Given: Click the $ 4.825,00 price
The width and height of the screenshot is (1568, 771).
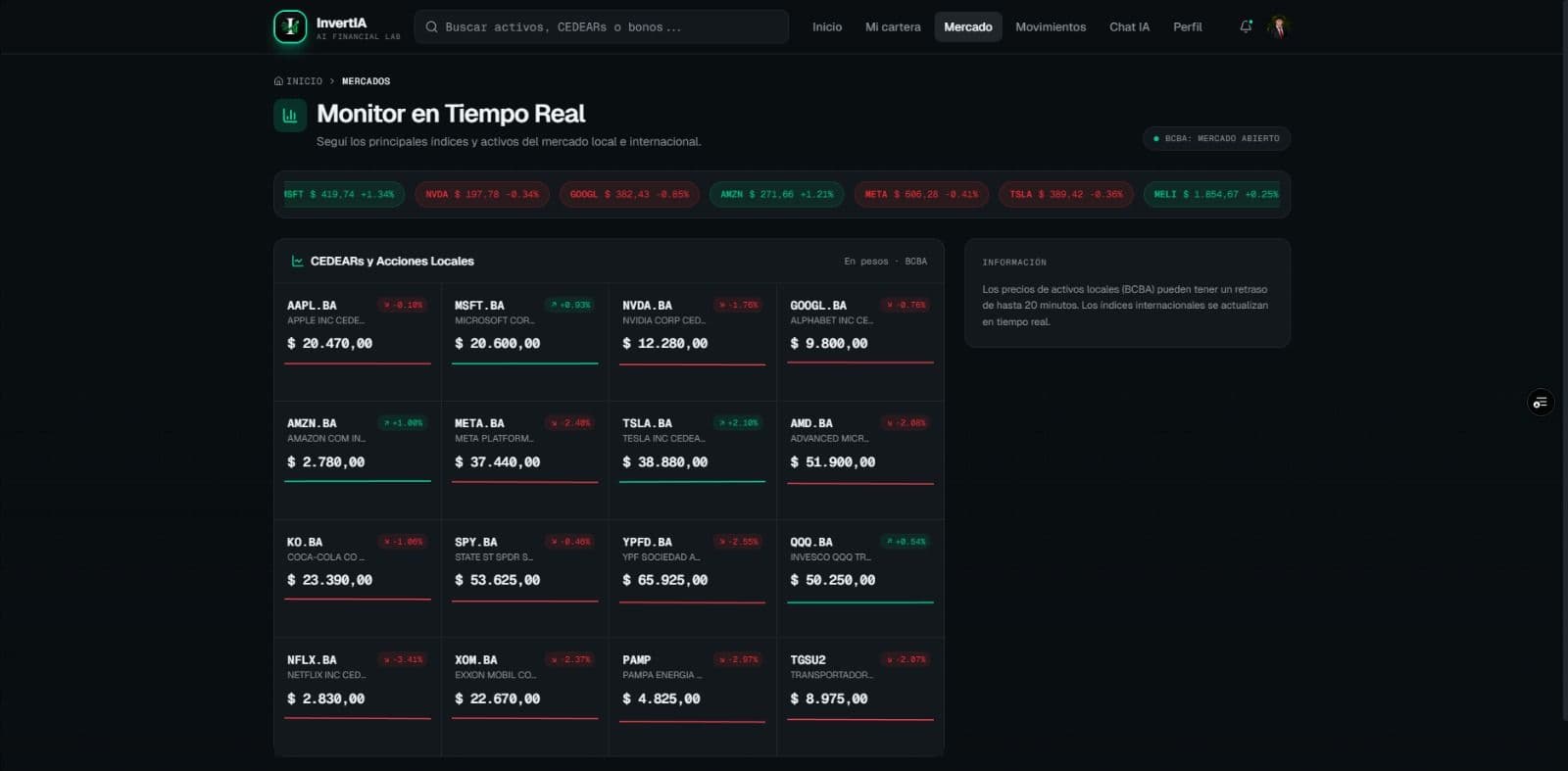Looking at the screenshot, I should point(661,699).
